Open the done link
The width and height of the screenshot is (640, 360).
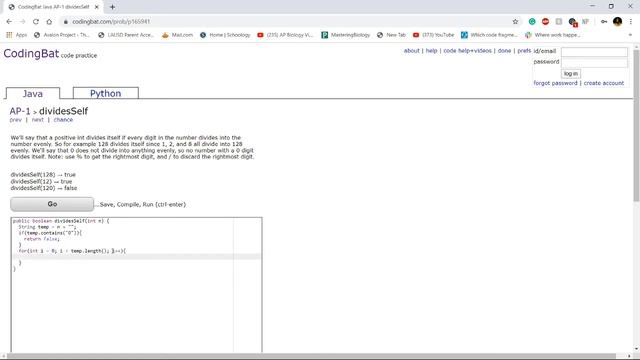tap(504, 51)
